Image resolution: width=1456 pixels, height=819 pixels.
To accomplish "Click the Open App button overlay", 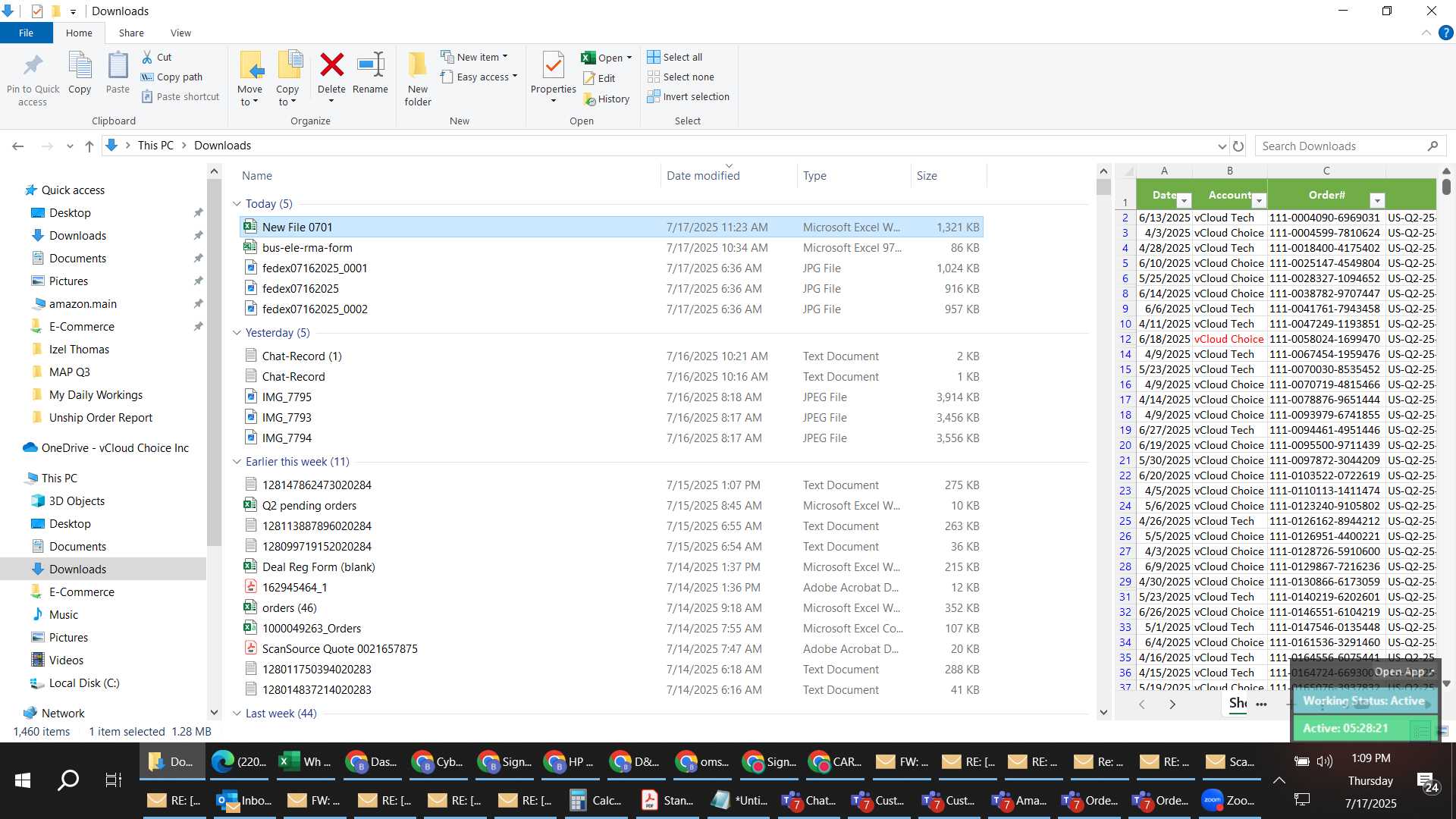I will [x=1404, y=672].
